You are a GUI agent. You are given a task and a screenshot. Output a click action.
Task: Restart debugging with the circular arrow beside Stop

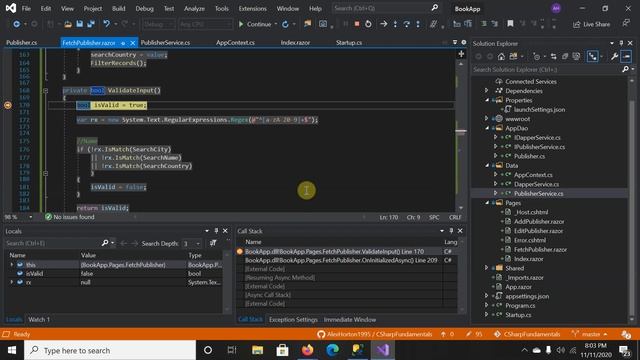[x=368, y=24]
